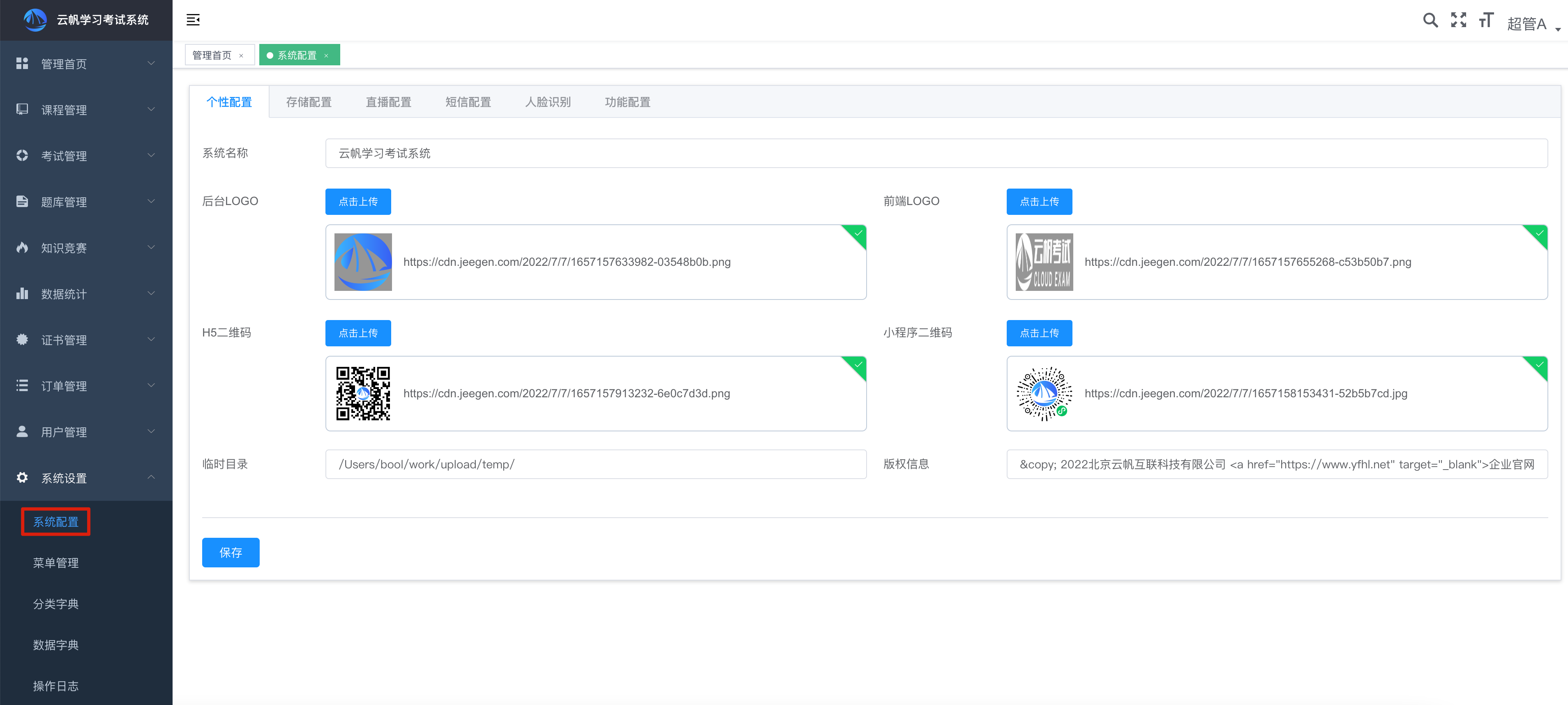Open 数据字典 in the sidebar submenu
This screenshot has width=1568, height=705.
click(x=55, y=645)
